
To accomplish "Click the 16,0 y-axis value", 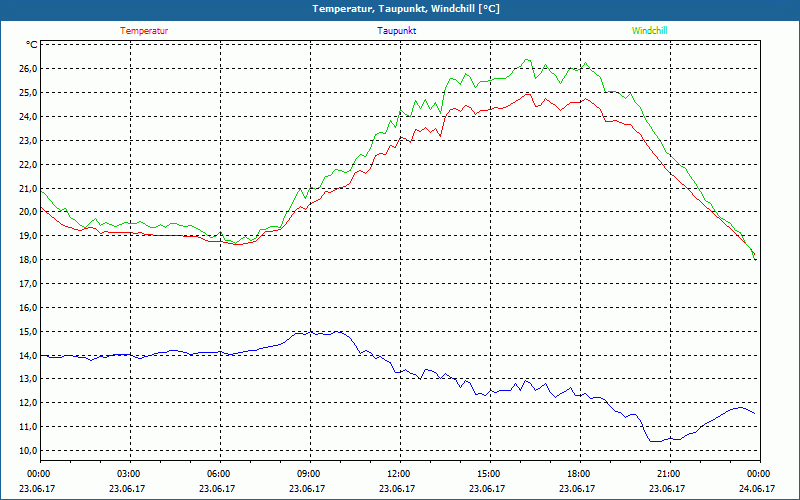I will tap(29, 308).
